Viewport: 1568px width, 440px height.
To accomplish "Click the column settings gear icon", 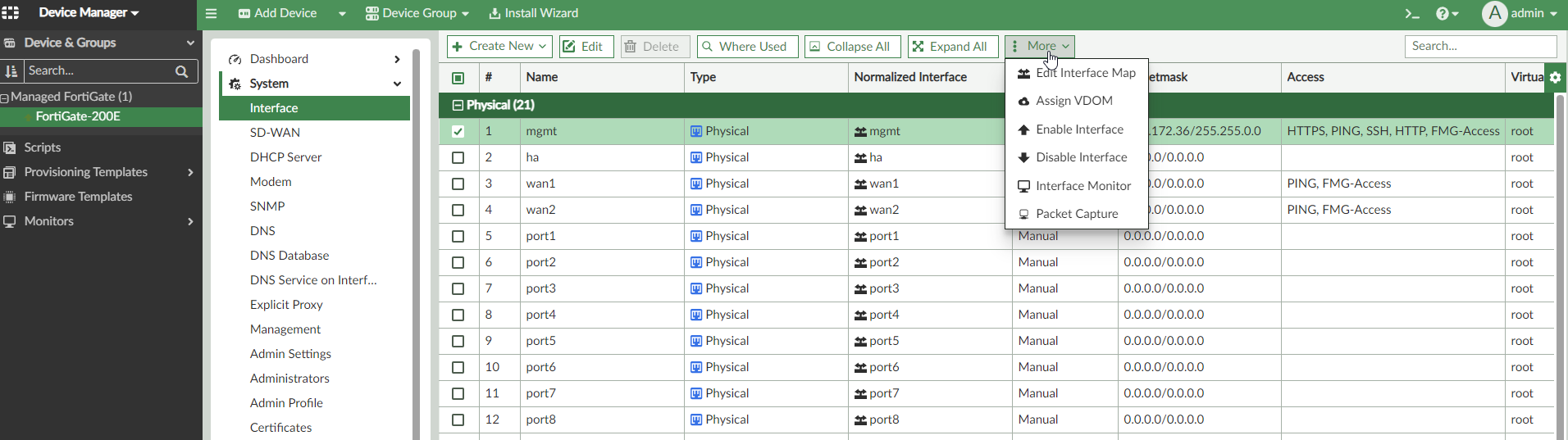I will (x=1555, y=78).
